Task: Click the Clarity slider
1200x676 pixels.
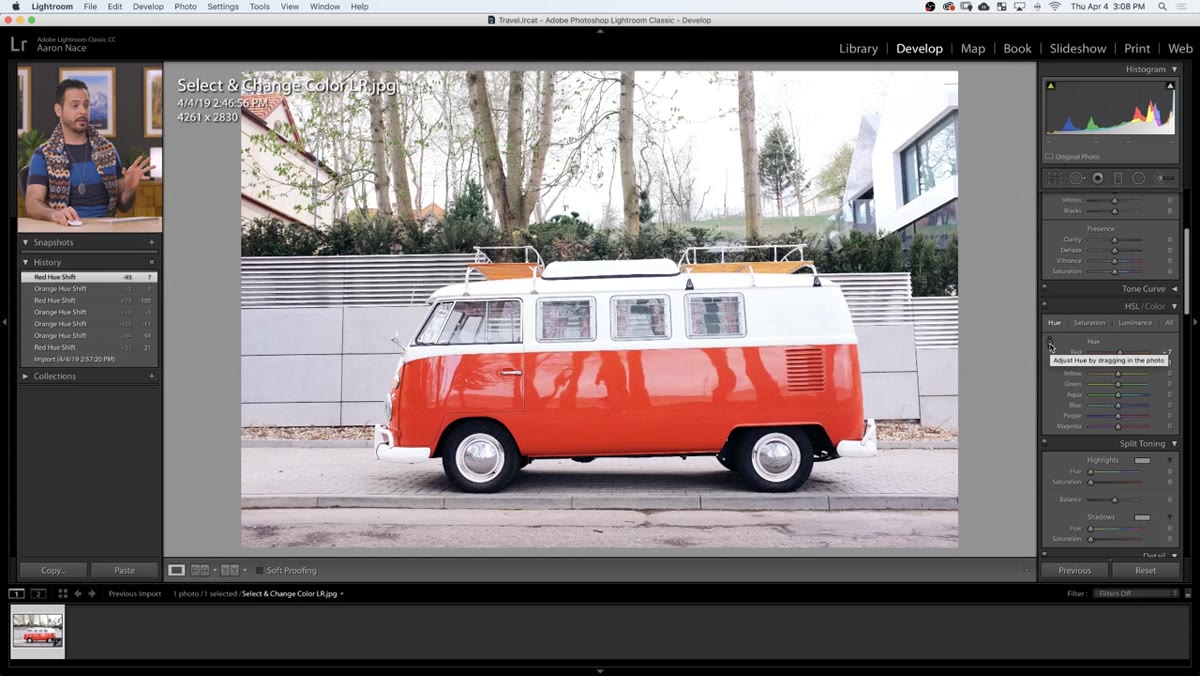Action: [x=1116, y=240]
